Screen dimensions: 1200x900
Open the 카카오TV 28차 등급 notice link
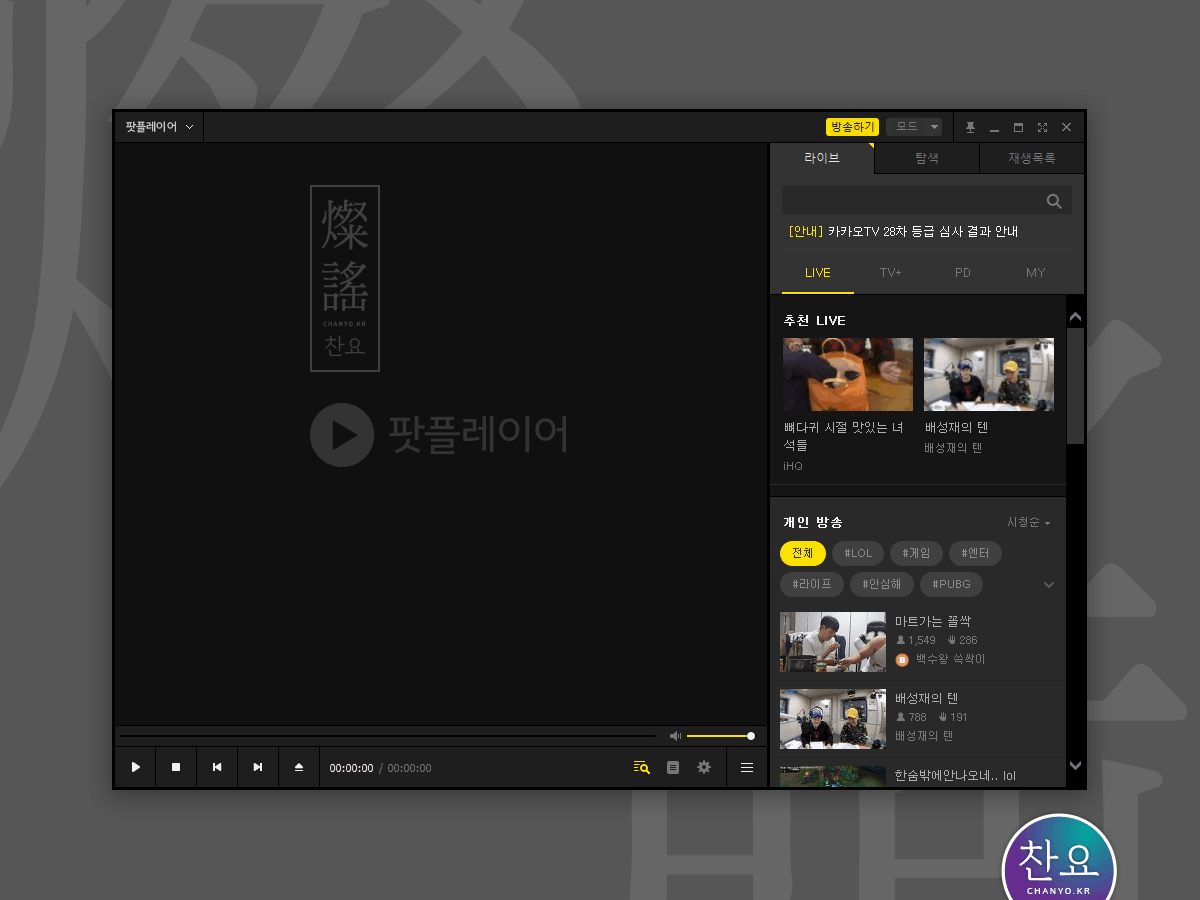[903, 231]
